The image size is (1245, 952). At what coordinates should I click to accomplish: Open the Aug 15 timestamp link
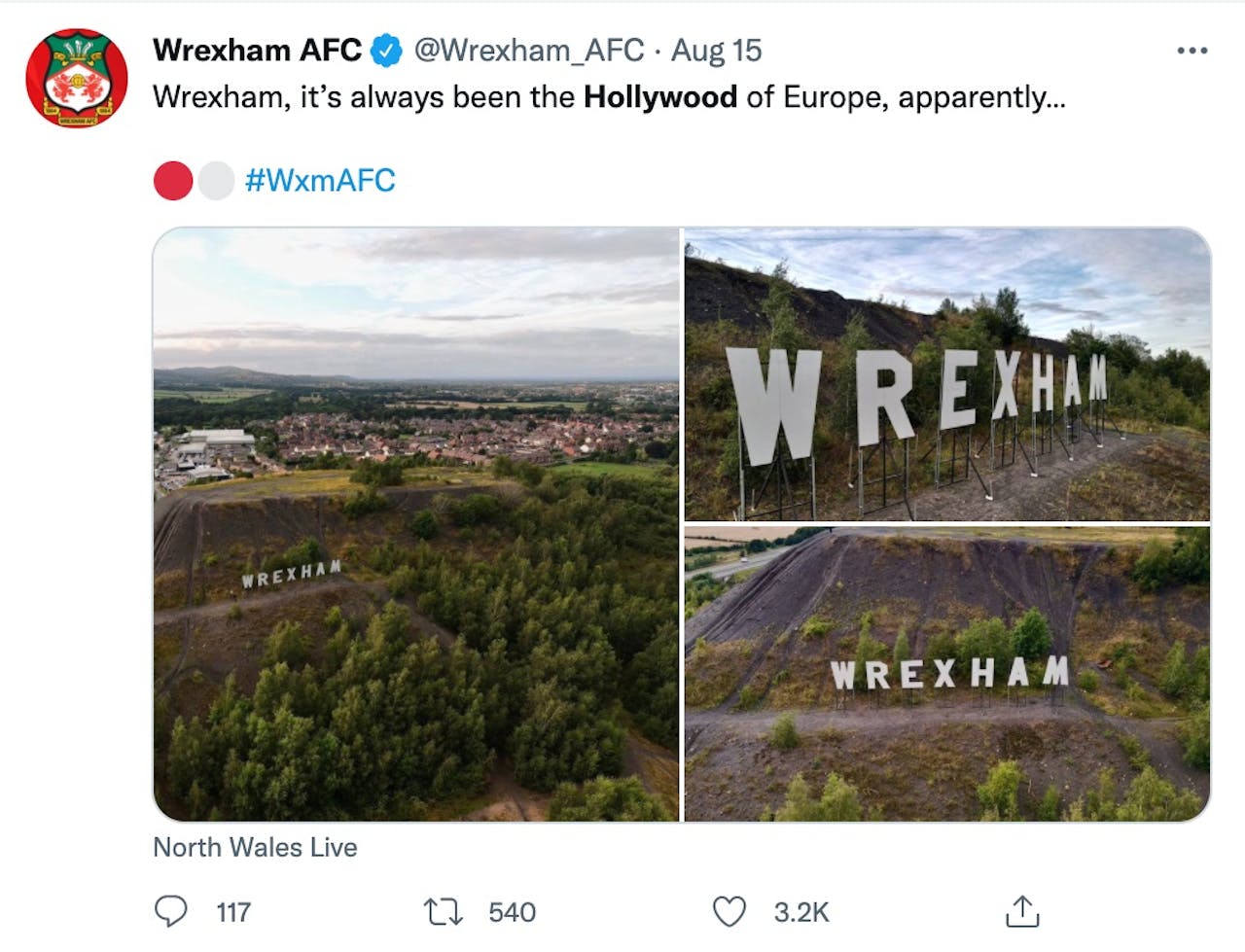pos(717,51)
